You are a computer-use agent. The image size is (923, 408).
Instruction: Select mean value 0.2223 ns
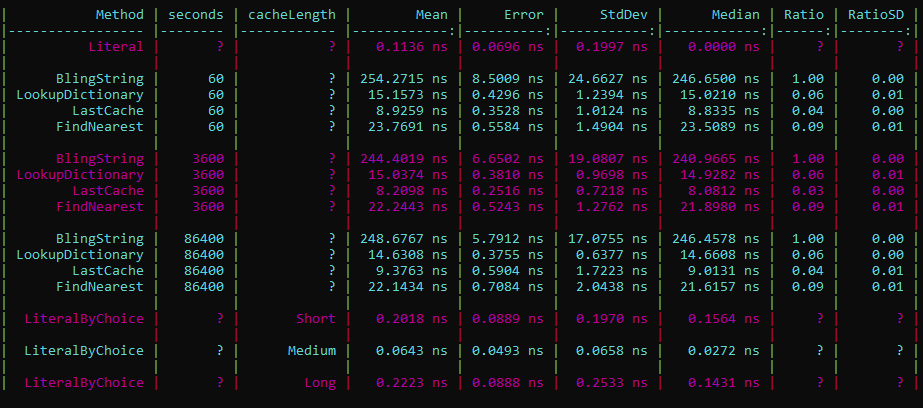[412, 383]
